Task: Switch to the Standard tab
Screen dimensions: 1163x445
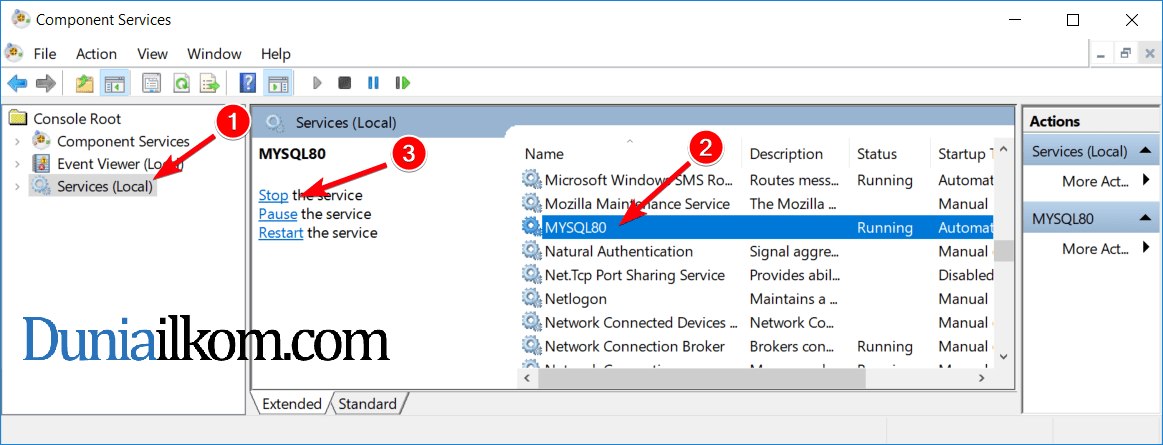Action: pos(367,404)
